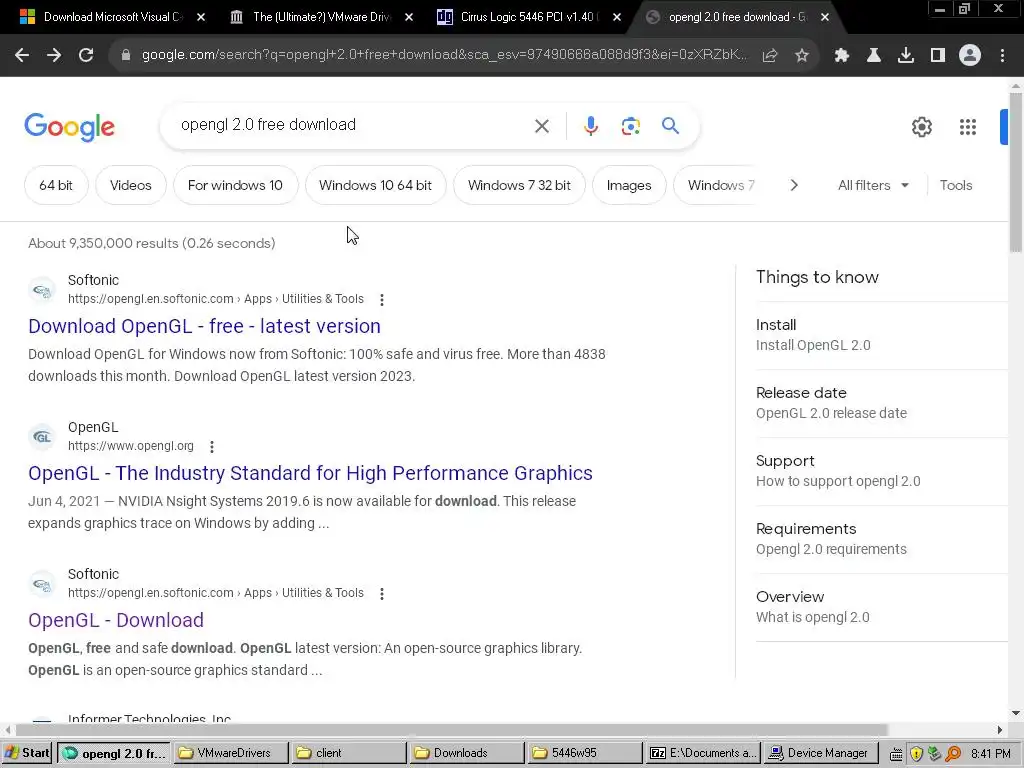Filter results by 64 bit
Viewport: 1024px width, 768px height.
click(x=56, y=185)
